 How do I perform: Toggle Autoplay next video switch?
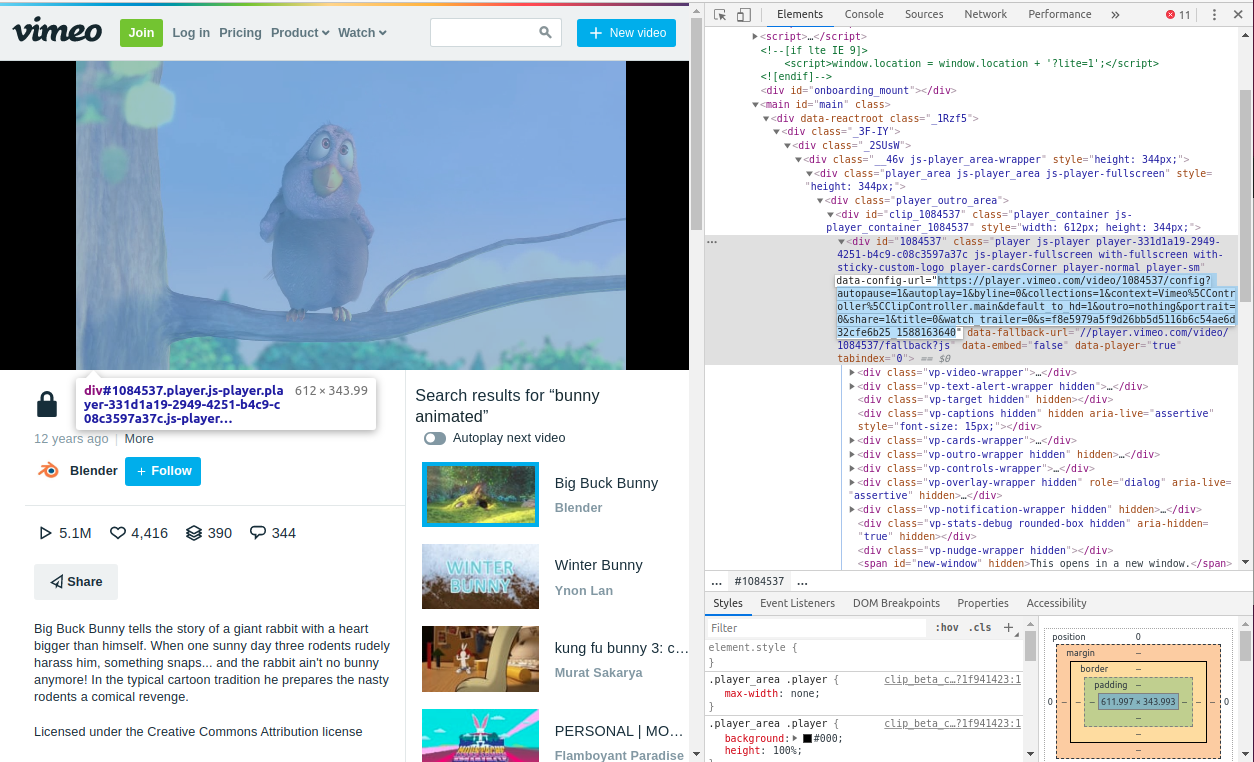coord(434,438)
